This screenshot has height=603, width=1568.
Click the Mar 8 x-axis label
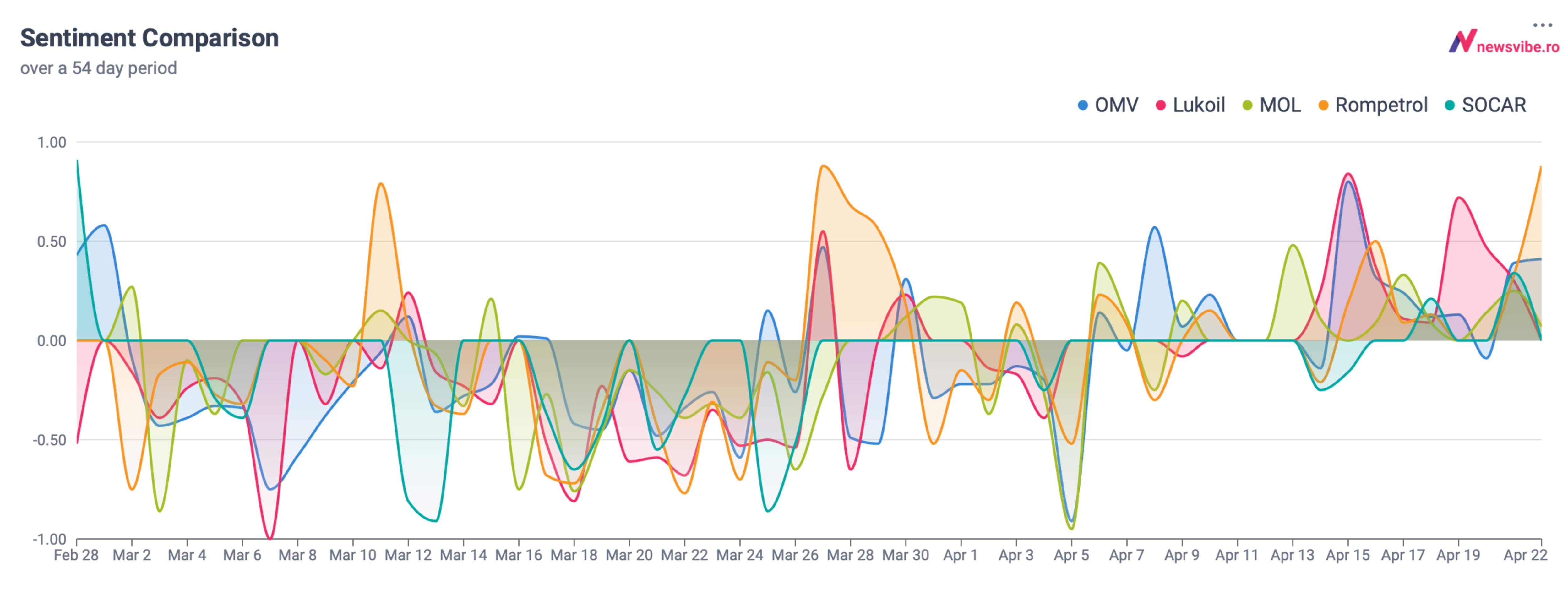pos(298,556)
